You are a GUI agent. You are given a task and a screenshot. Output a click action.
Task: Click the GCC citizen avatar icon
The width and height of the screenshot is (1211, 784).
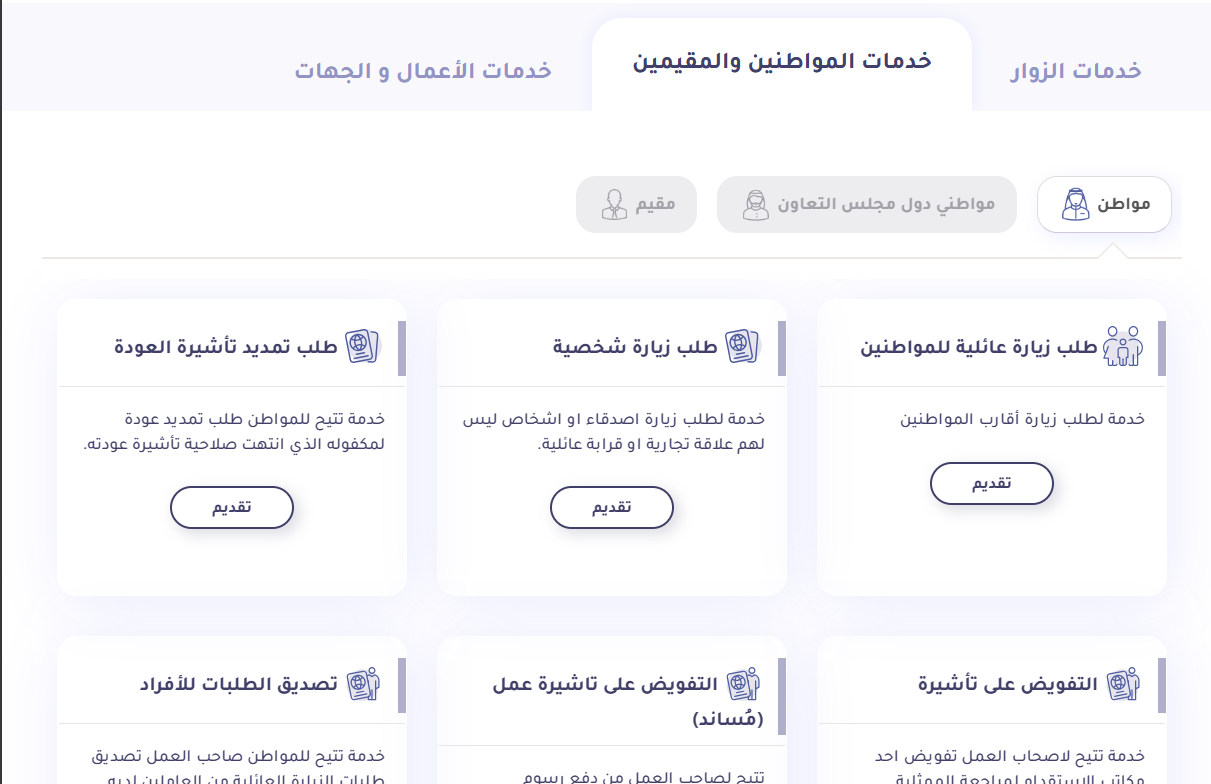[x=755, y=204]
